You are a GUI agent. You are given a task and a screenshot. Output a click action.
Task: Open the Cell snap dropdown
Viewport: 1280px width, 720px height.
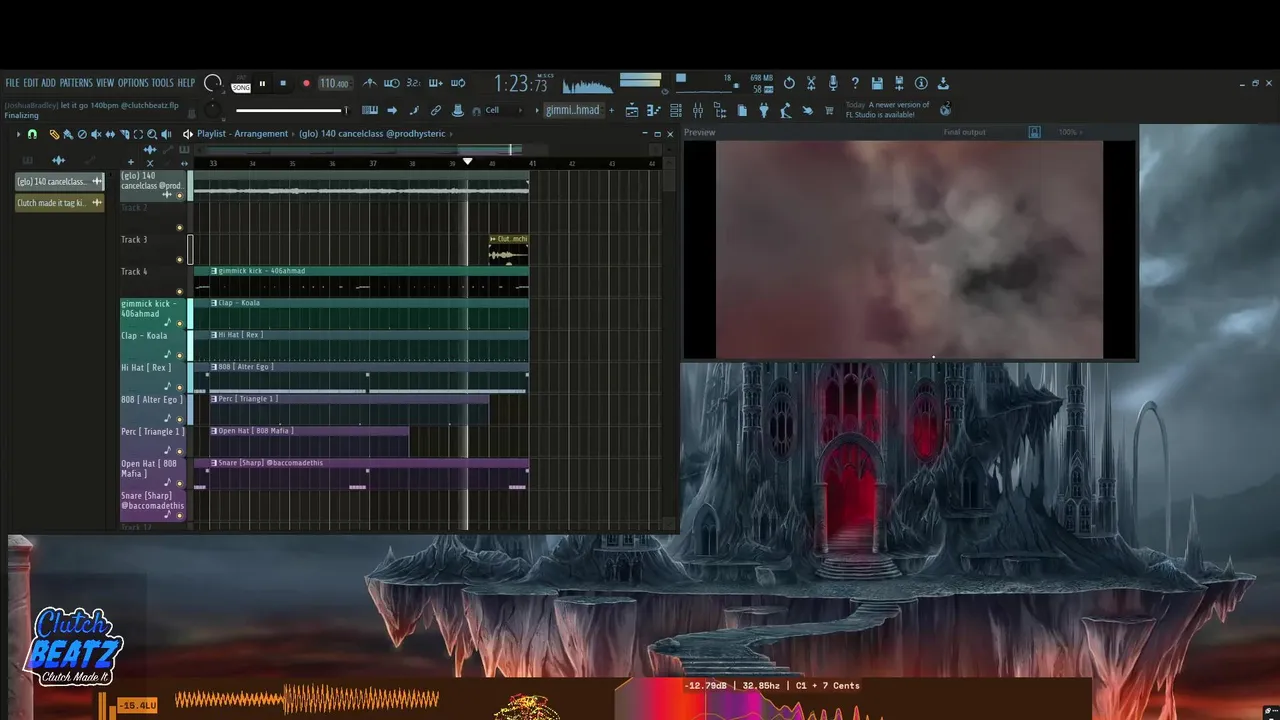505,110
